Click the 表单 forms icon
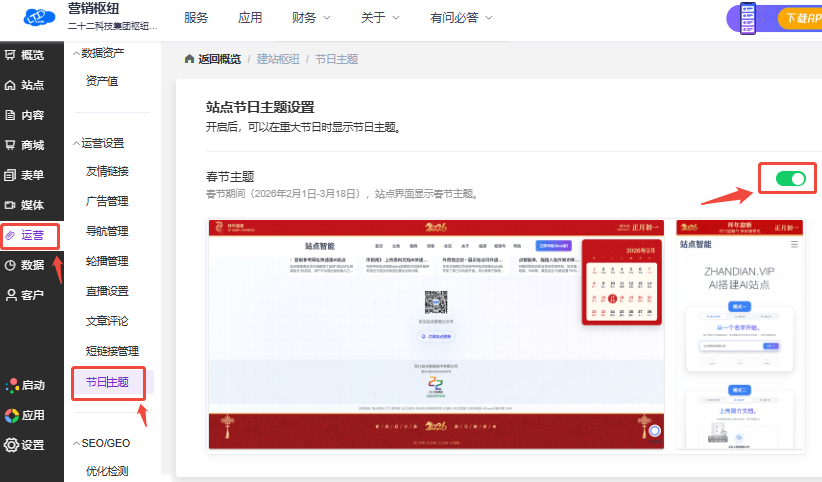Screen dimensions: 822x482 [x=11, y=175]
